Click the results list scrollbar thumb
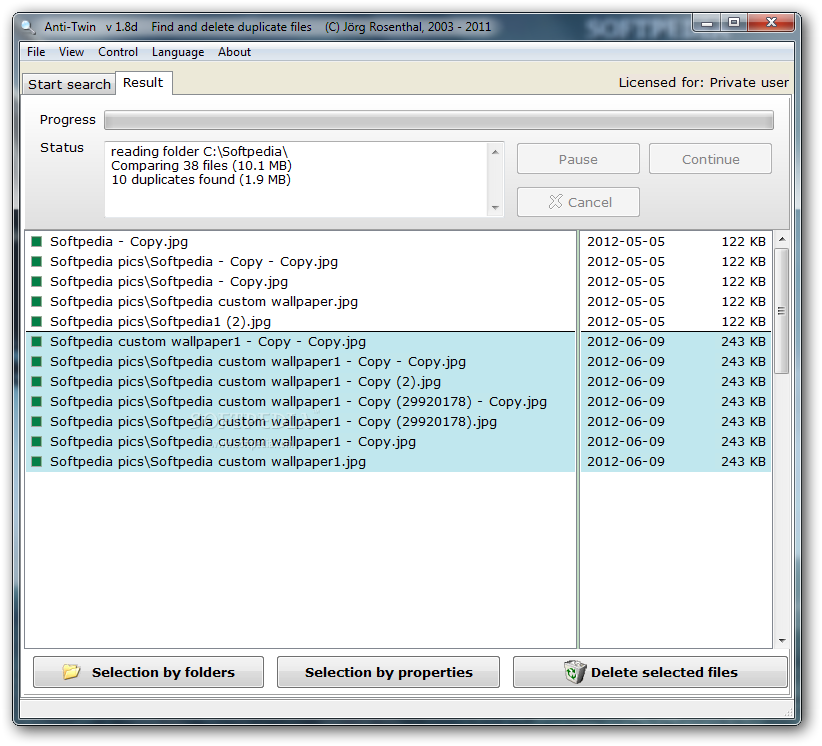 point(782,311)
